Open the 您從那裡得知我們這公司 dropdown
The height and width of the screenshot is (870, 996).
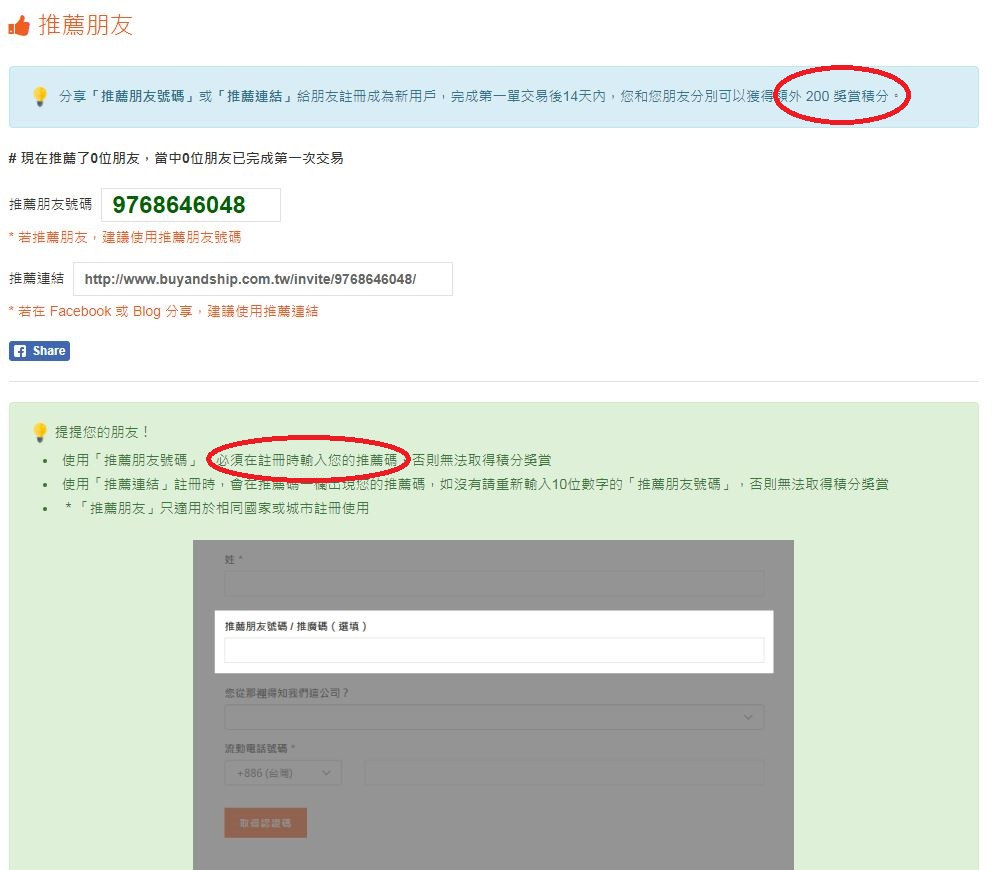494,717
